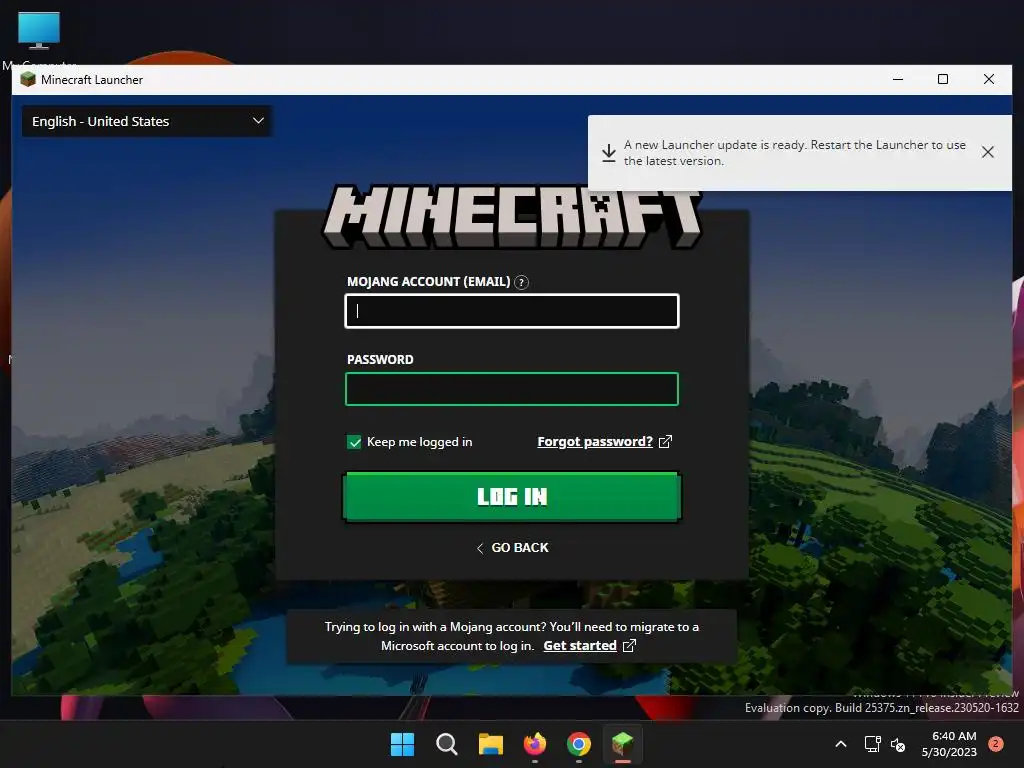Open Google Chrome from the taskbar
This screenshot has height=768, width=1024.
[579, 744]
